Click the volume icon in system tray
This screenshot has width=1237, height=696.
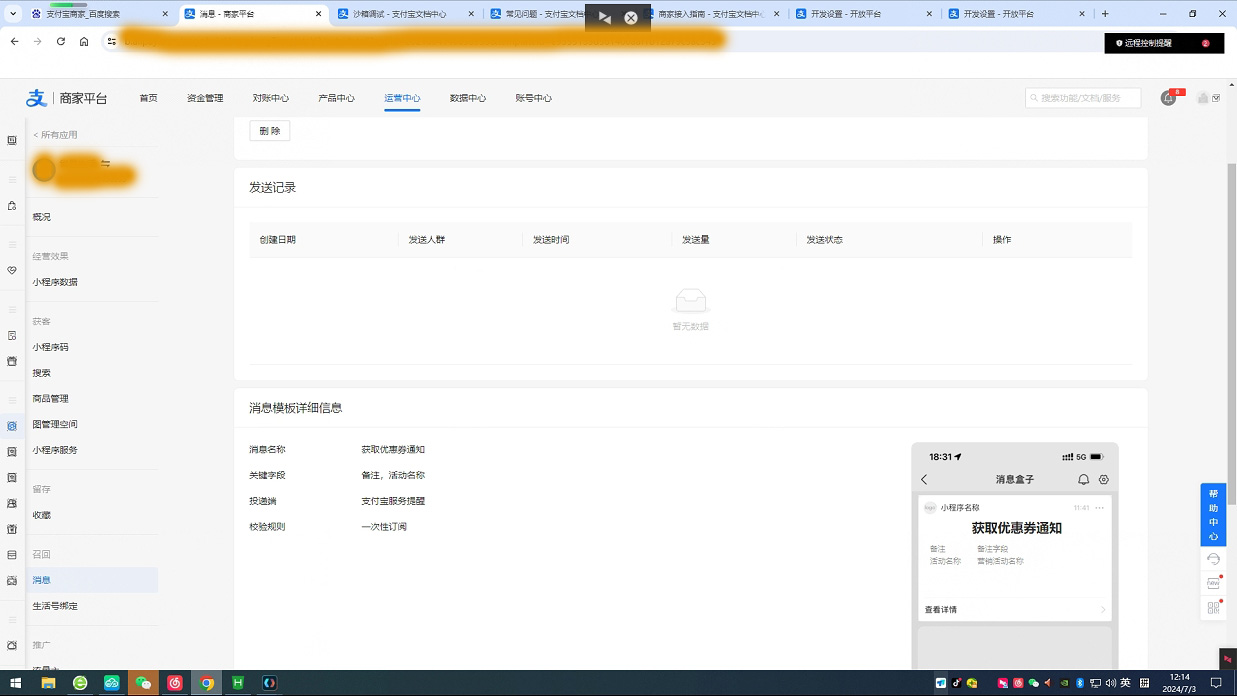[1110, 683]
